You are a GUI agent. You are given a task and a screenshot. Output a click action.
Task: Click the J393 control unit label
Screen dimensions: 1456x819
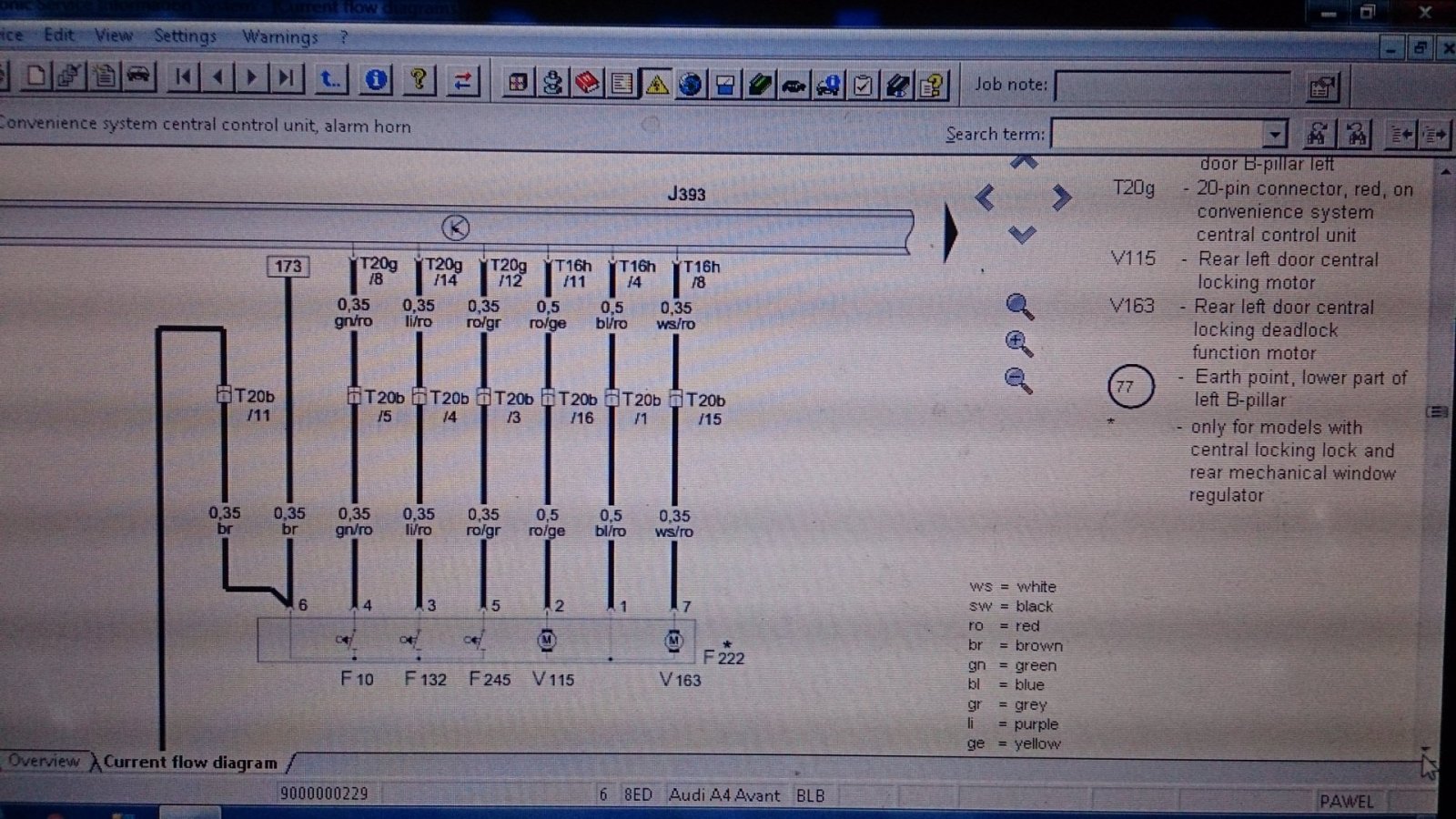pos(686,194)
